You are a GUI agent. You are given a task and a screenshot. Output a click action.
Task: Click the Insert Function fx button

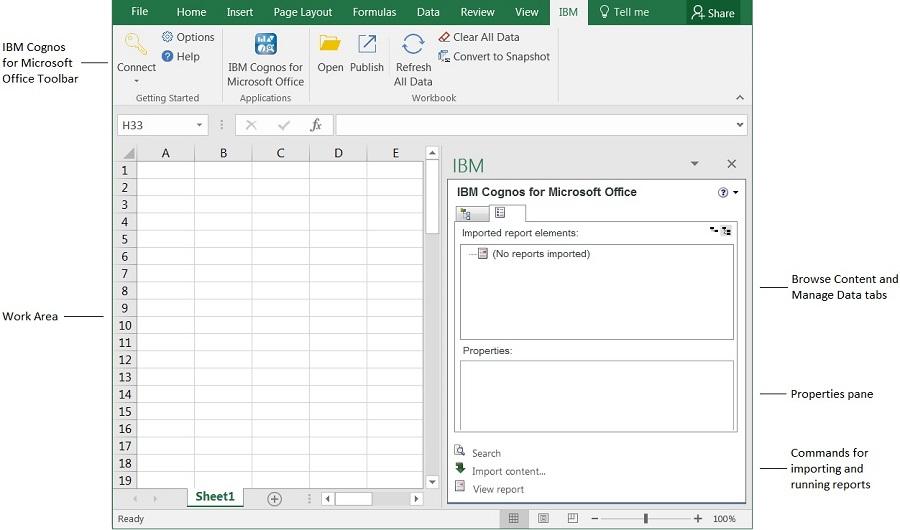click(x=316, y=125)
